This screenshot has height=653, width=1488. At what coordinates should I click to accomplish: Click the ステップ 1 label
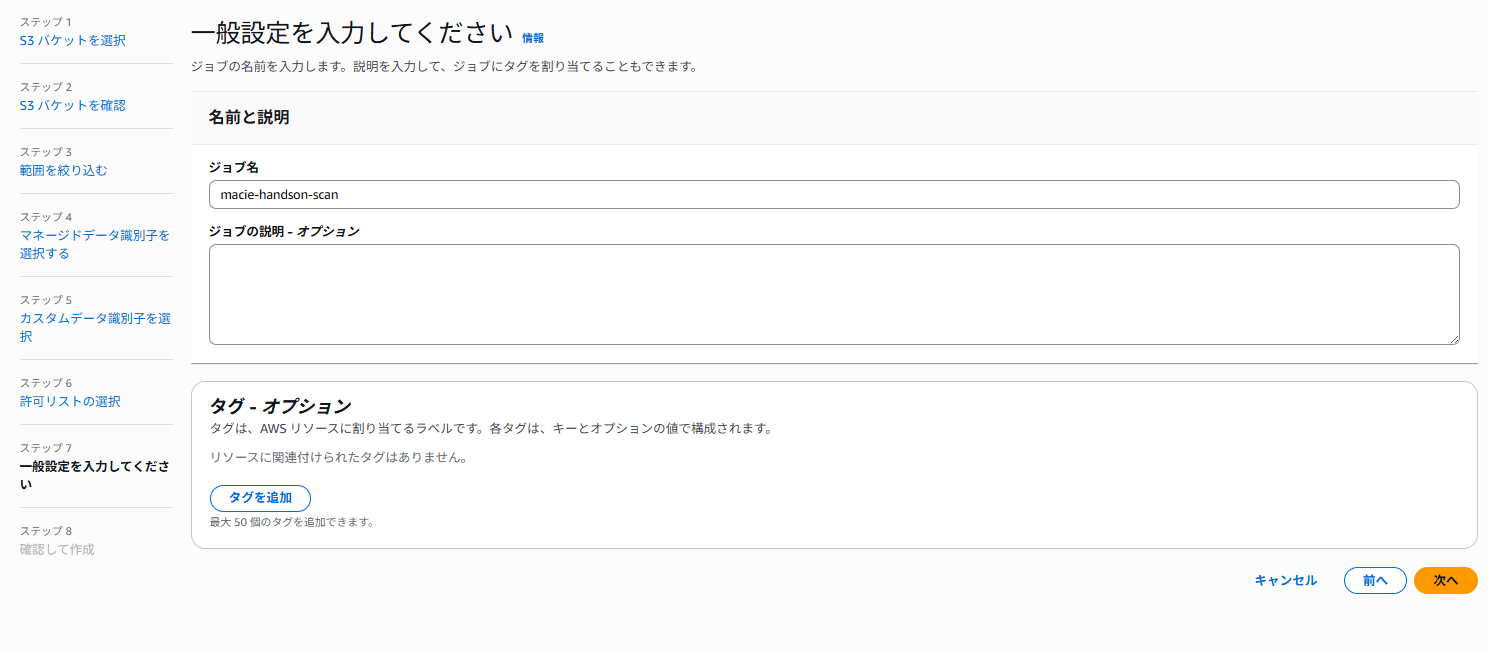tap(46, 22)
